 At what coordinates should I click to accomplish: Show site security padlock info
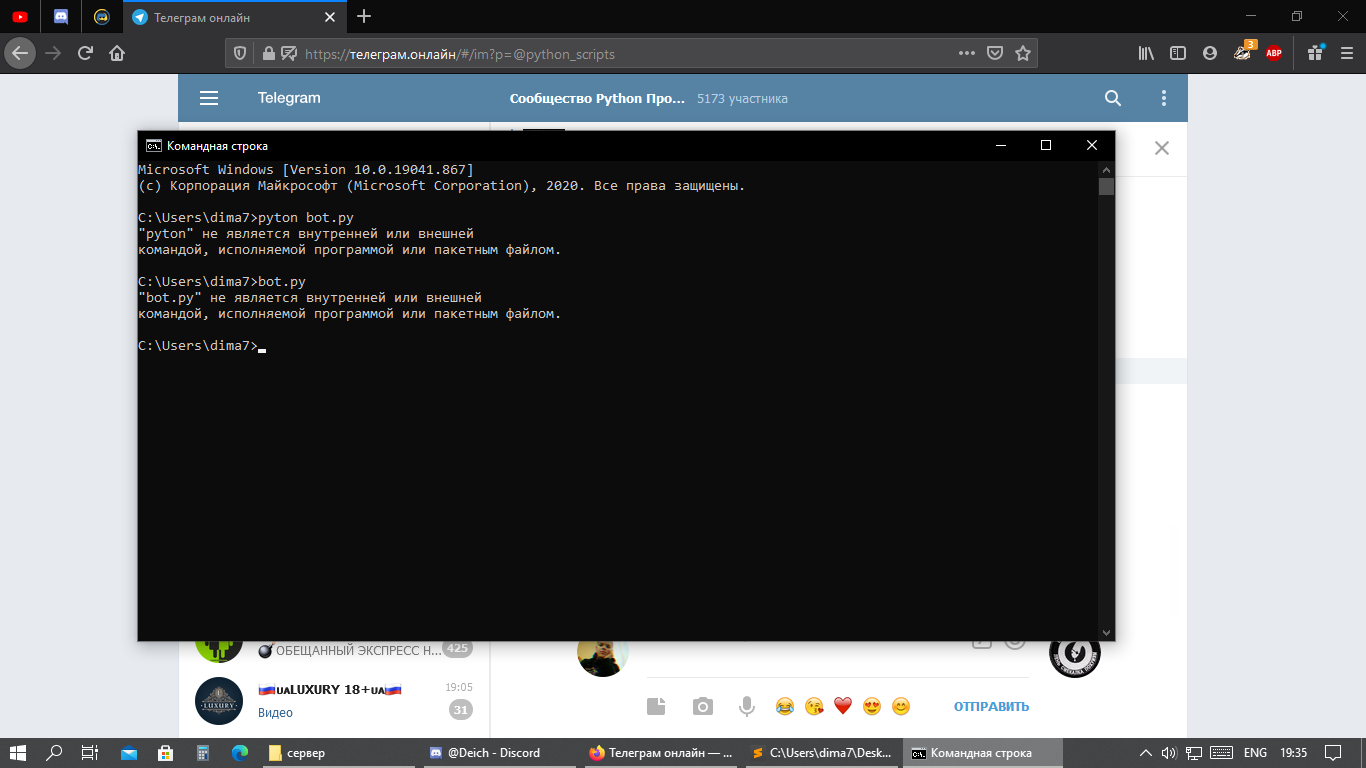[267, 54]
